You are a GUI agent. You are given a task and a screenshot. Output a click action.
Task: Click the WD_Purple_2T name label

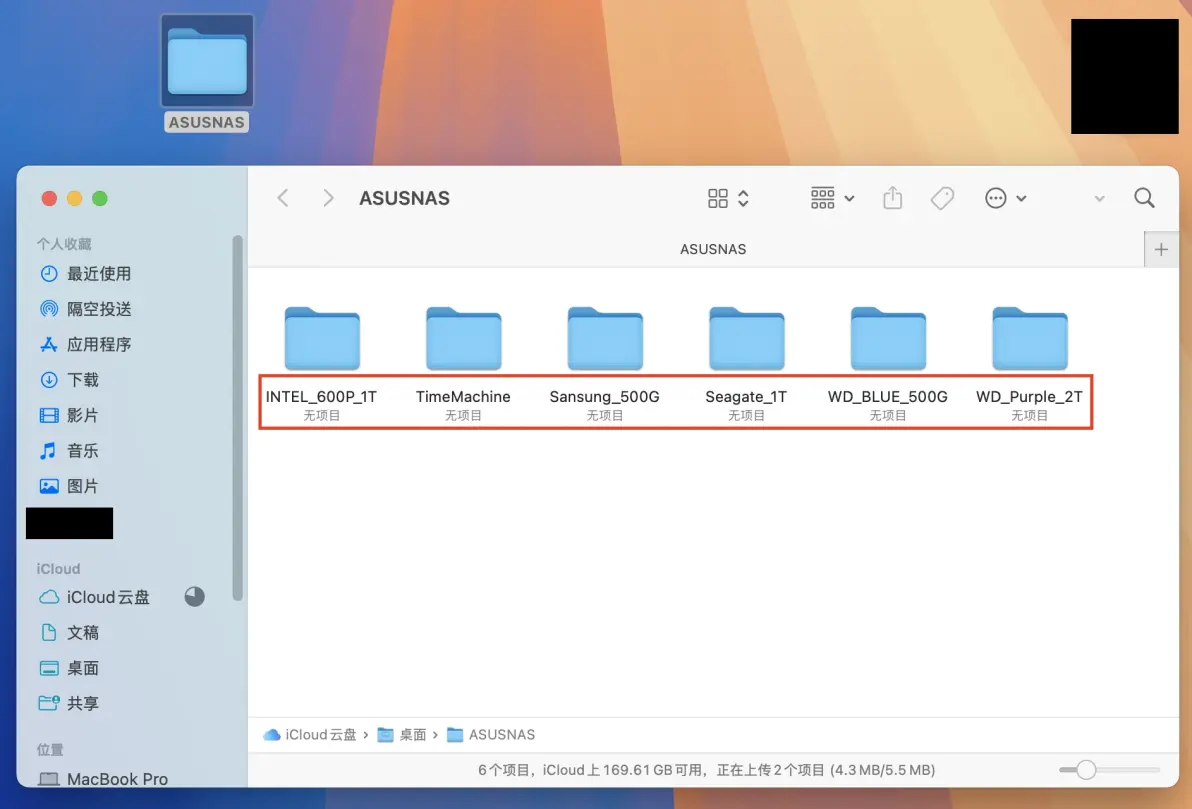click(x=1029, y=397)
